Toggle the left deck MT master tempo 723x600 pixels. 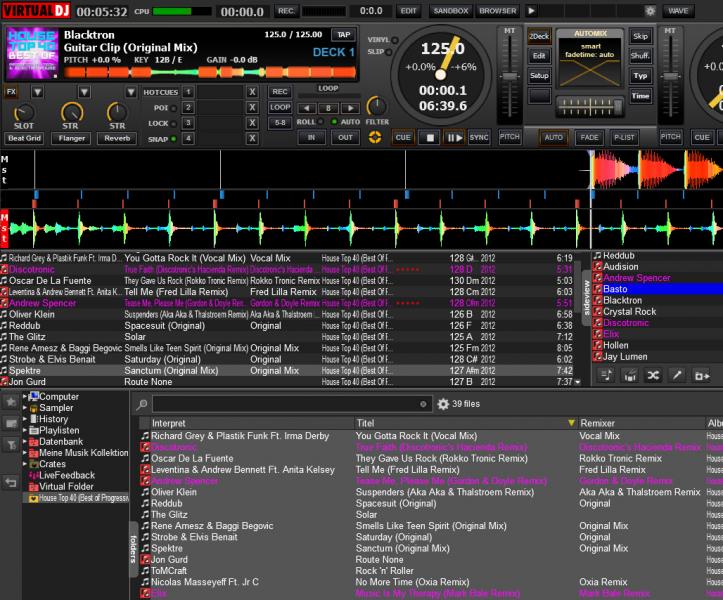point(509,31)
